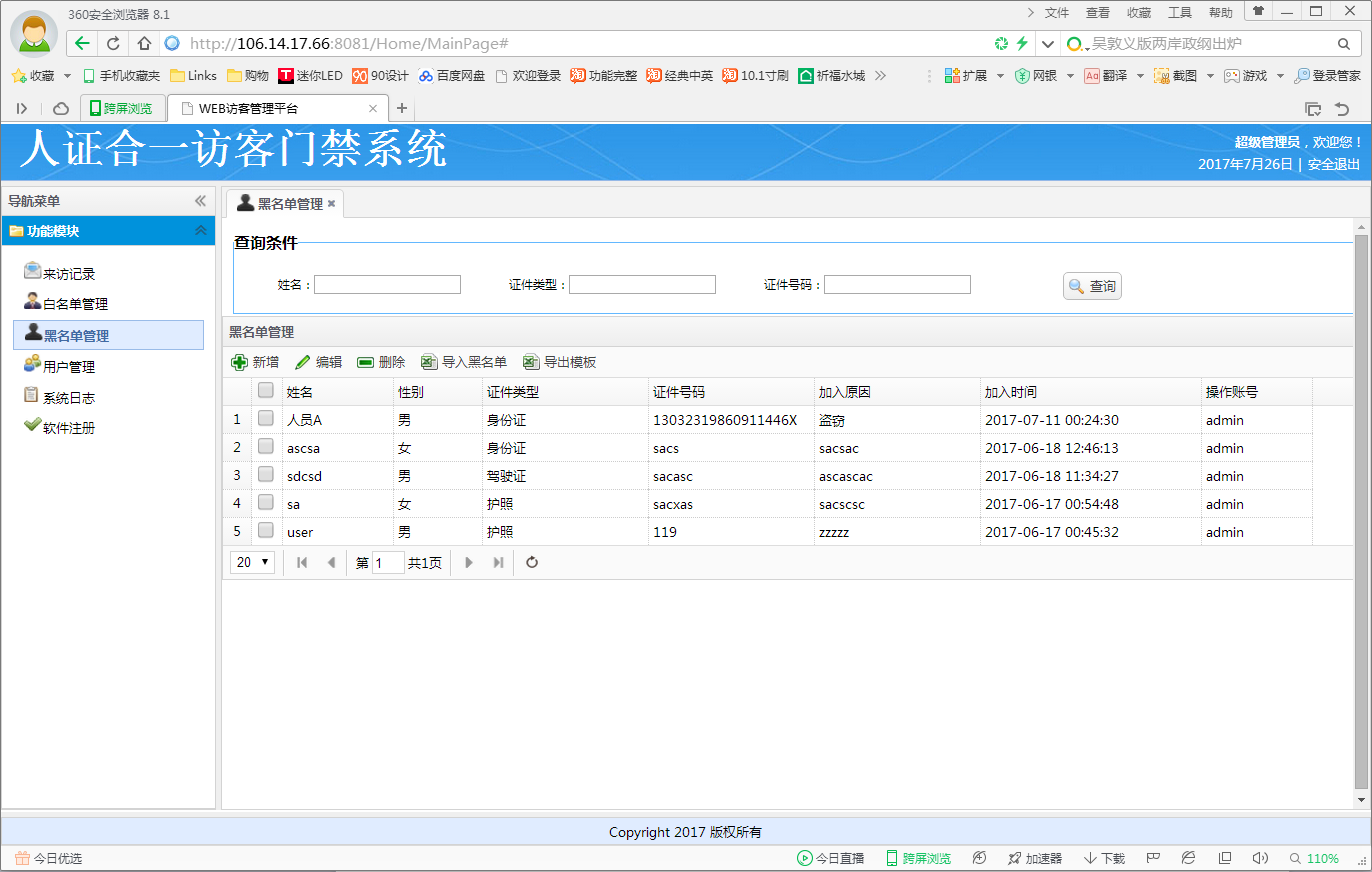Click the 安全退出 logout link
The width and height of the screenshot is (1372, 872).
[1334, 164]
